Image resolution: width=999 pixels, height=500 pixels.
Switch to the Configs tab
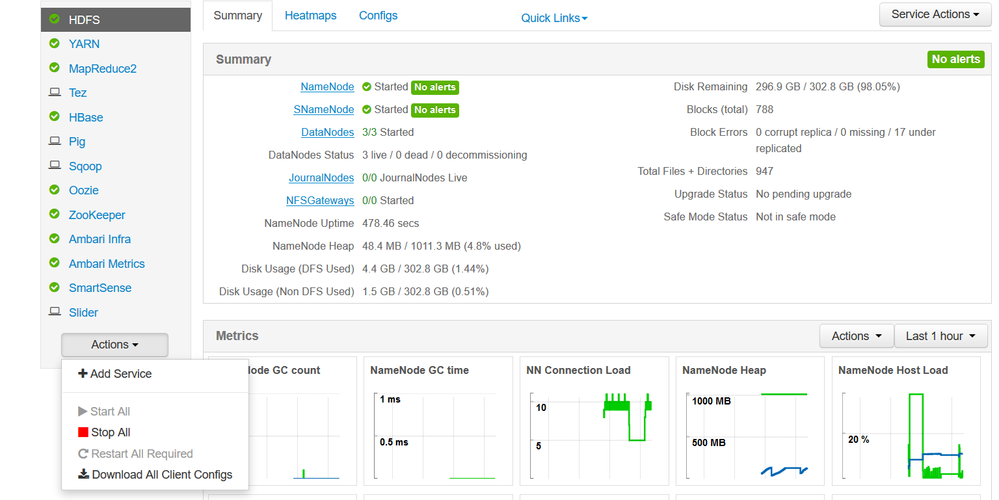coord(378,16)
